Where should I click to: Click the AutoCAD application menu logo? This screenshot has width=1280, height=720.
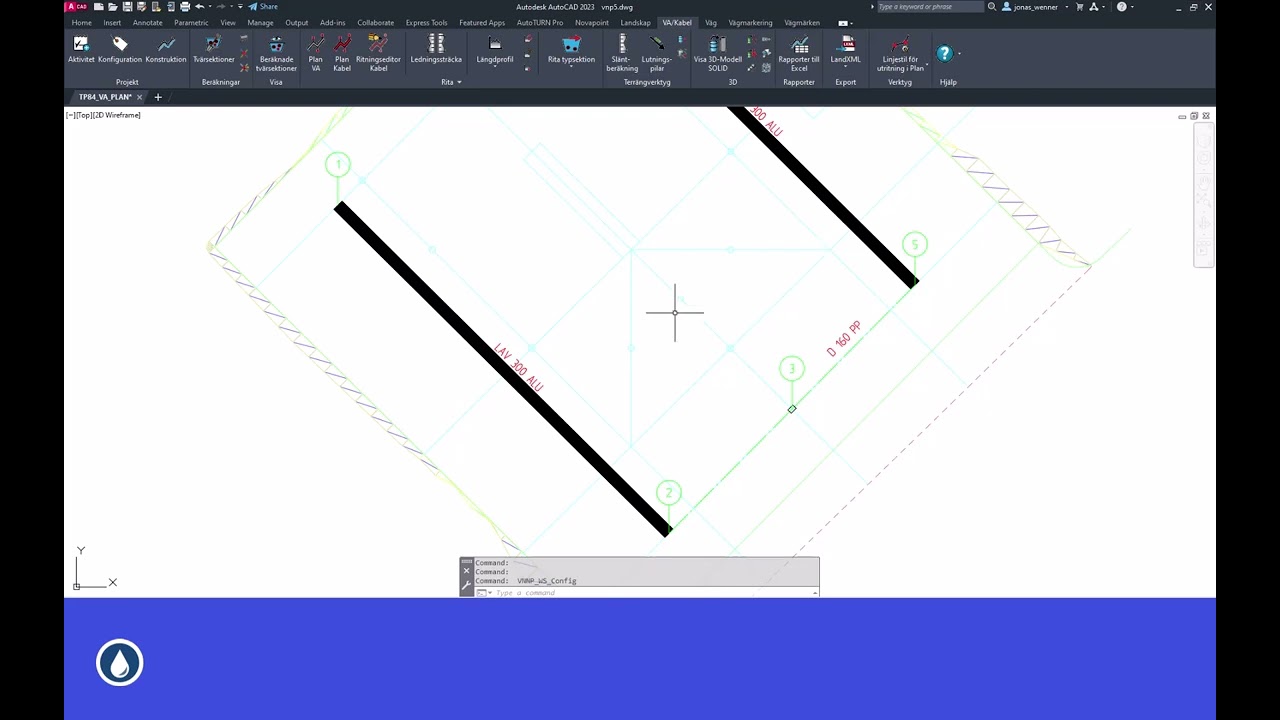click(x=76, y=7)
